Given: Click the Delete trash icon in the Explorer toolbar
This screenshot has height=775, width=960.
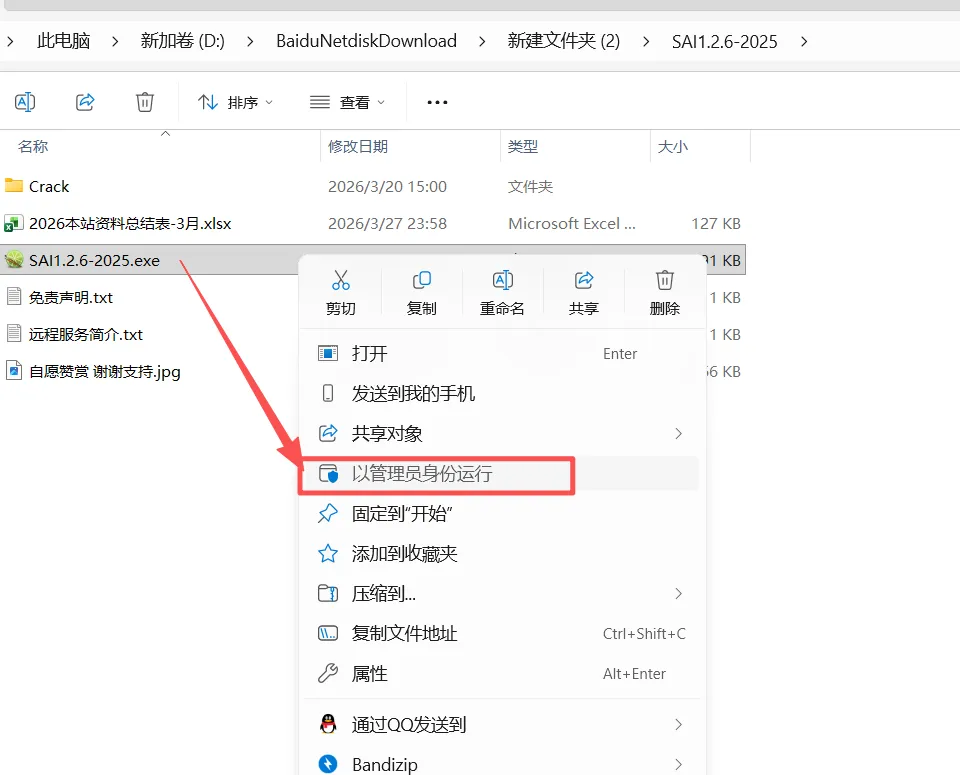Looking at the screenshot, I should coord(144,102).
